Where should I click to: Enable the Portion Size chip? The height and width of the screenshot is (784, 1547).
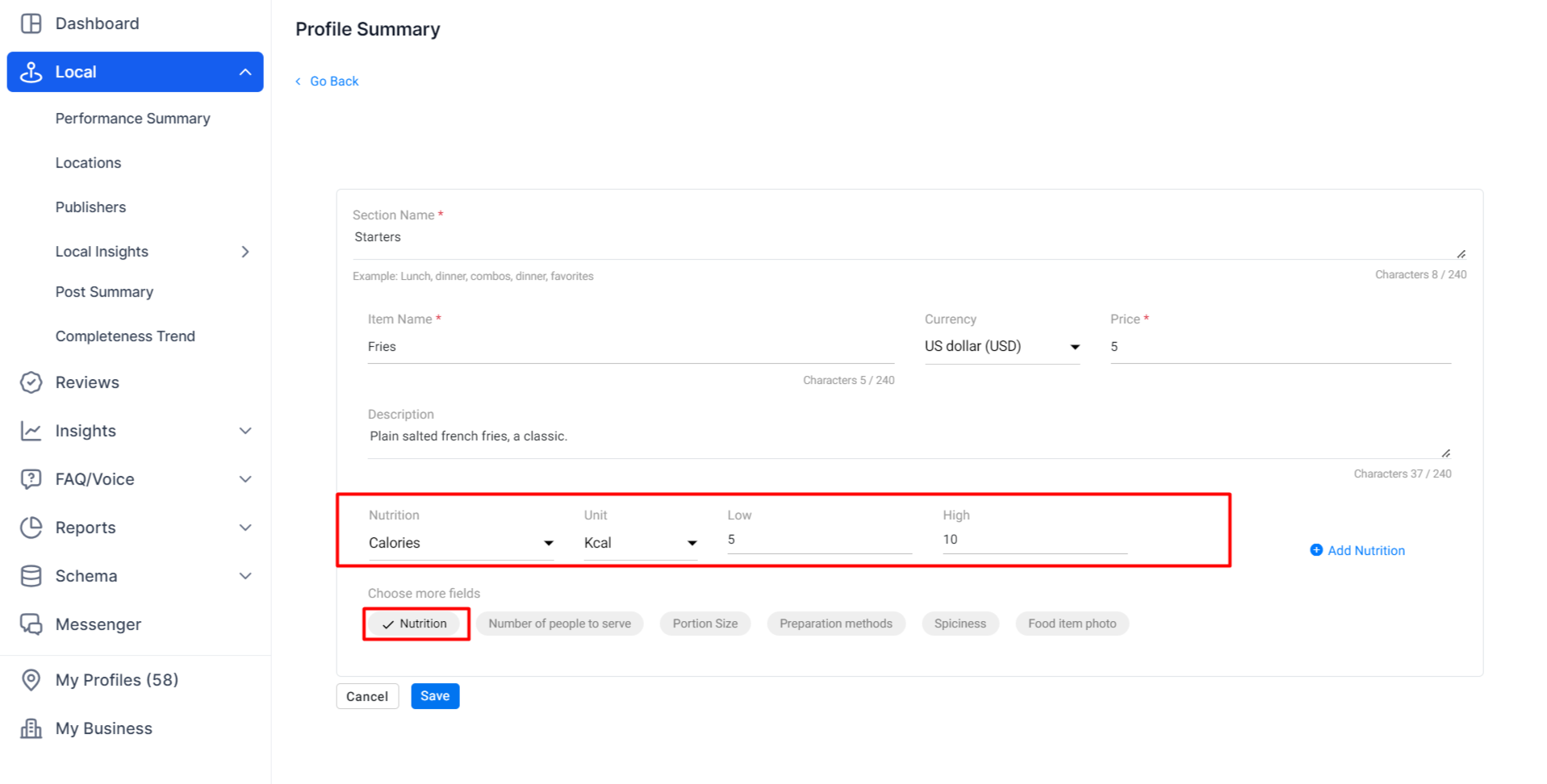click(x=705, y=623)
